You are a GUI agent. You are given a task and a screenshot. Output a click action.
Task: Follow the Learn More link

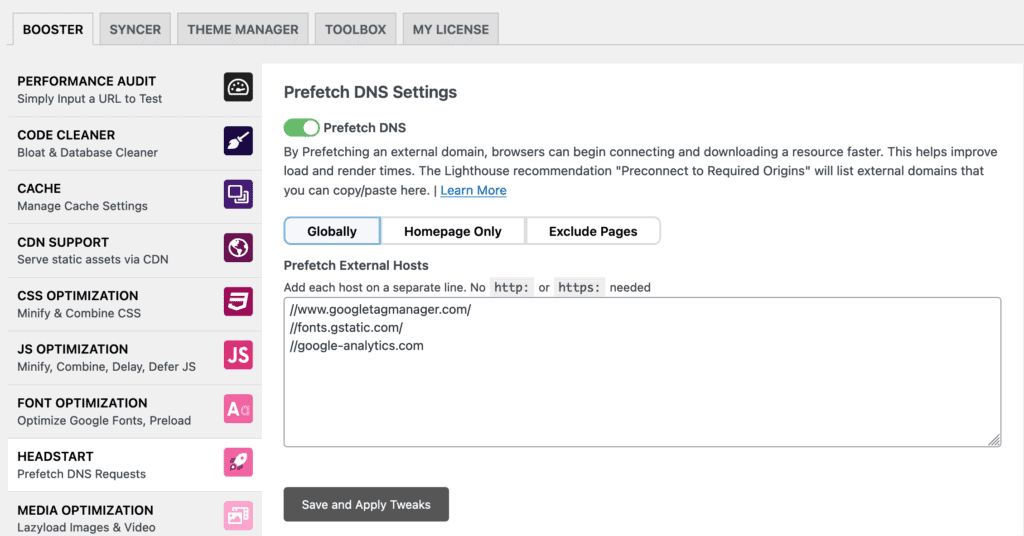point(473,190)
